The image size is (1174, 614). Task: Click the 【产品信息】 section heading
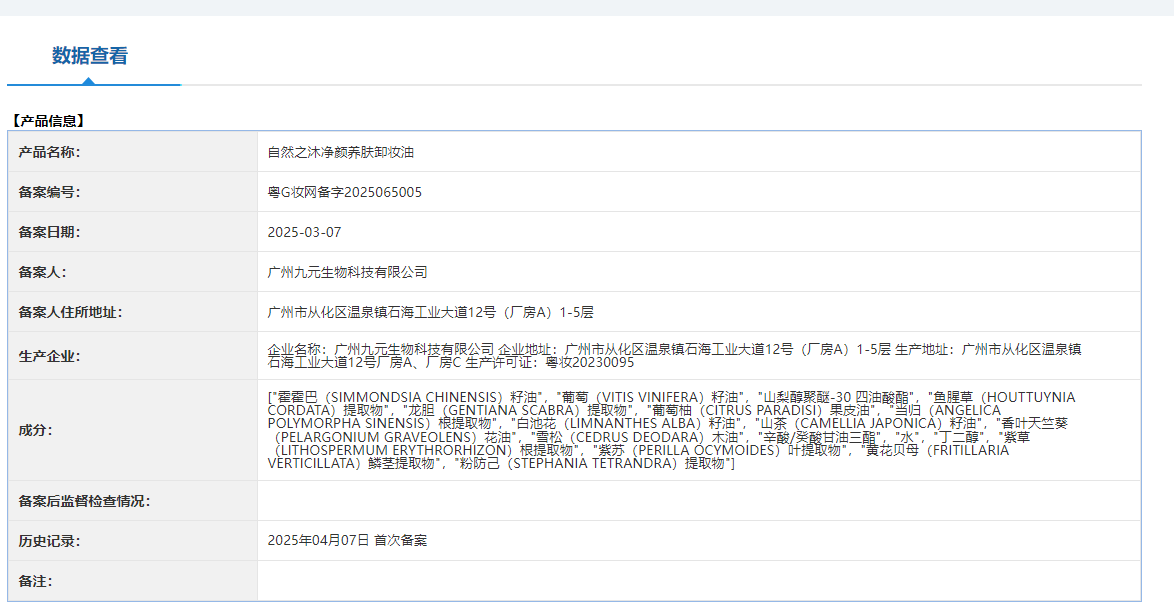click(x=48, y=121)
